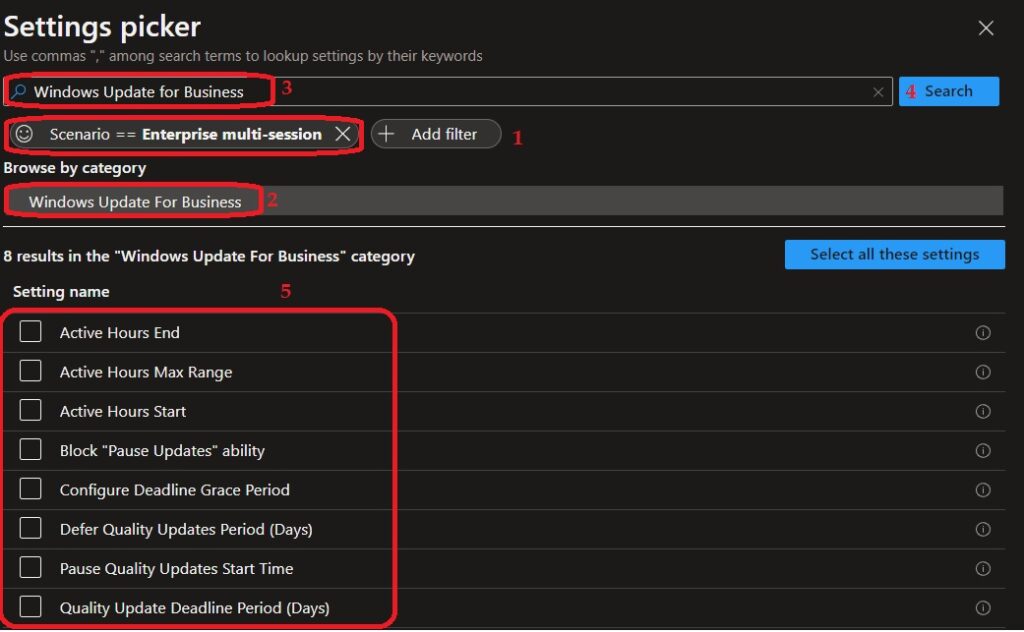Click the Browse by category heading
1024x632 pixels.
(x=74, y=168)
